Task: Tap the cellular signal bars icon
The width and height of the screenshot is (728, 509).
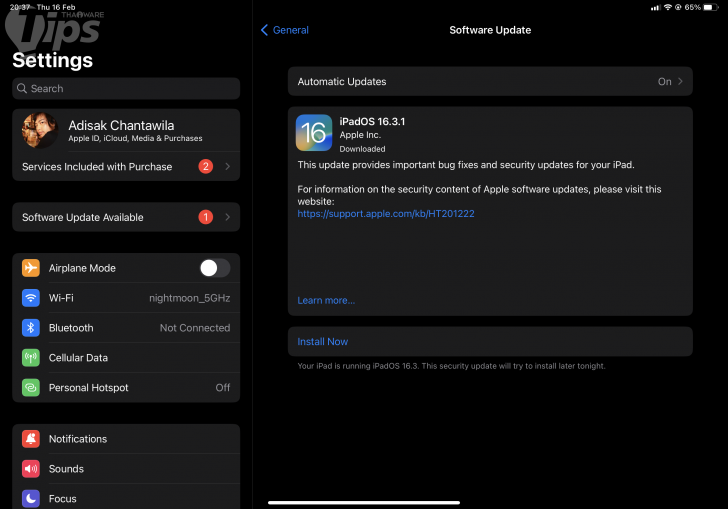Action: coord(656,7)
